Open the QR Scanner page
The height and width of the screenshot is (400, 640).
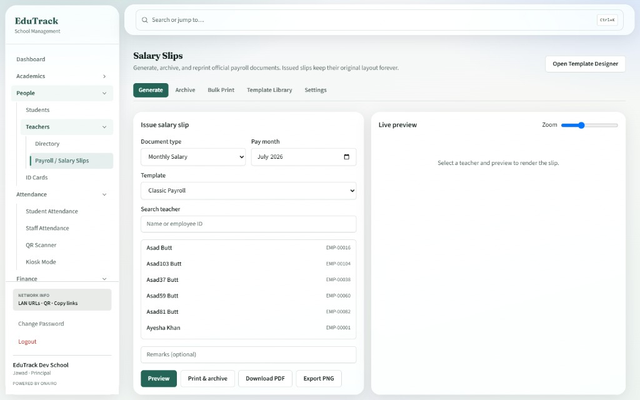[x=67, y=245]
